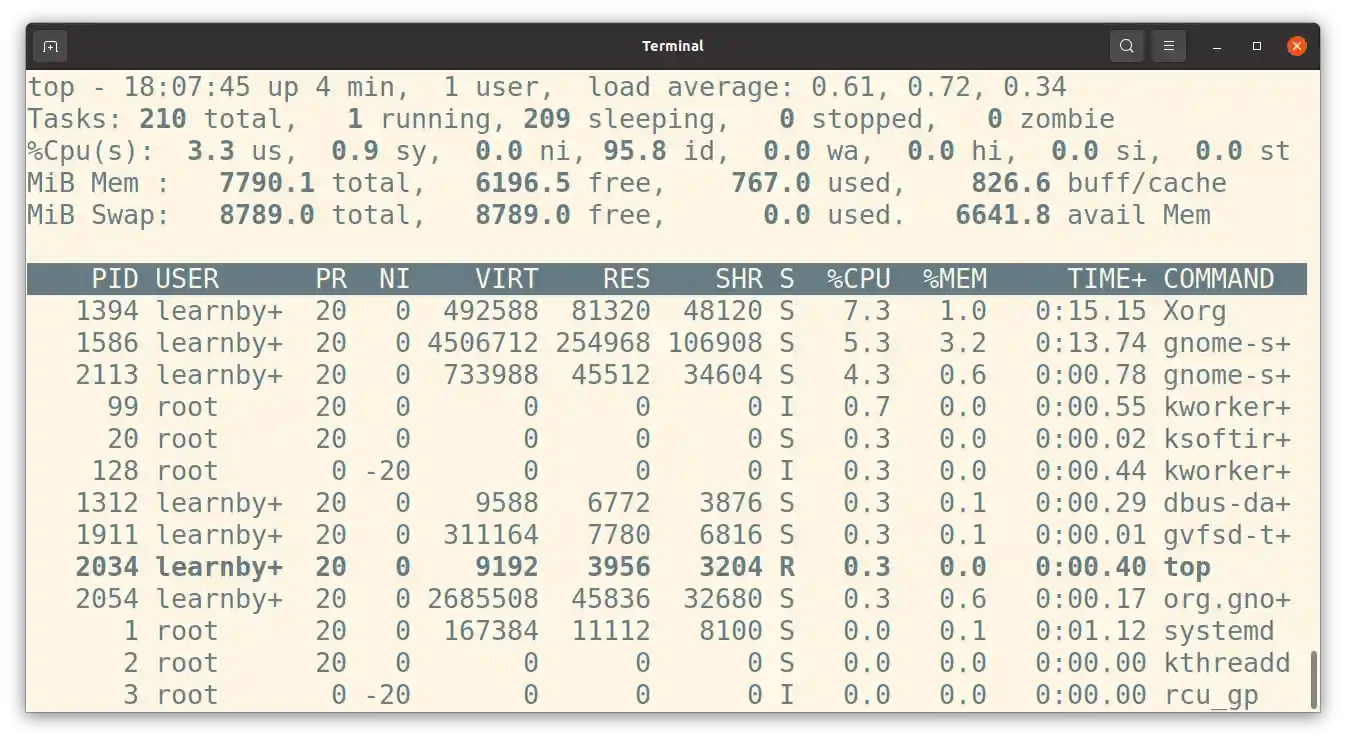Select the USER column header
Viewport: 1346px width, 741px height.
pyautogui.click(x=187, y=278)
